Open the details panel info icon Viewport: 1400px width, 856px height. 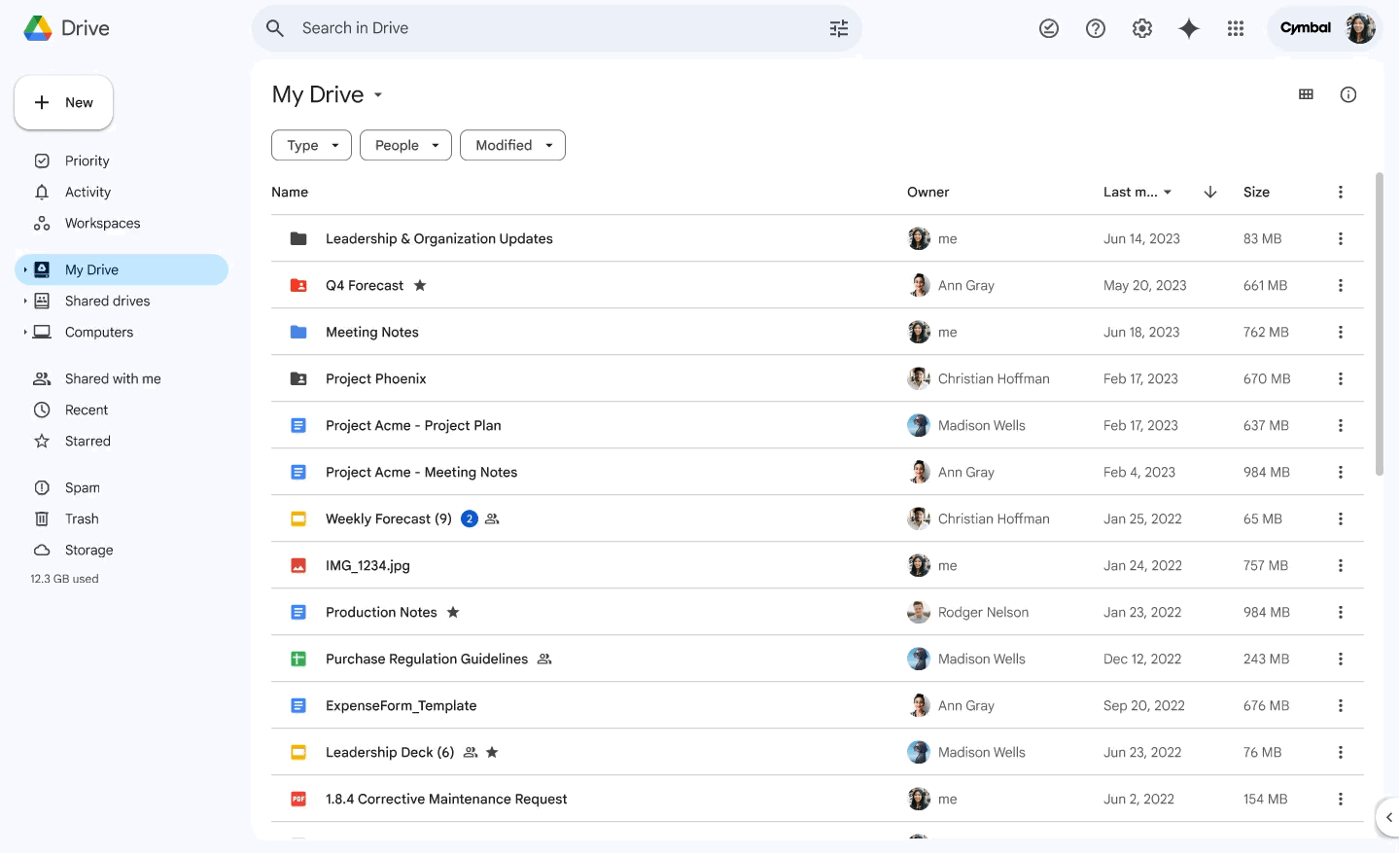[x=1348, y=94]
